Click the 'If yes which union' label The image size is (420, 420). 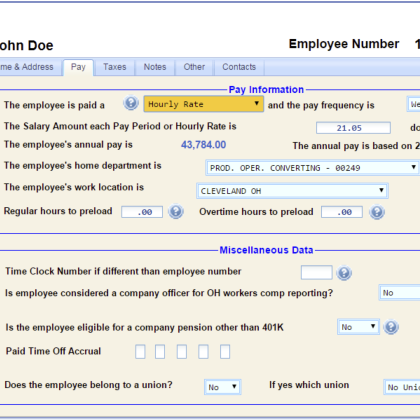tap(309, 385)
